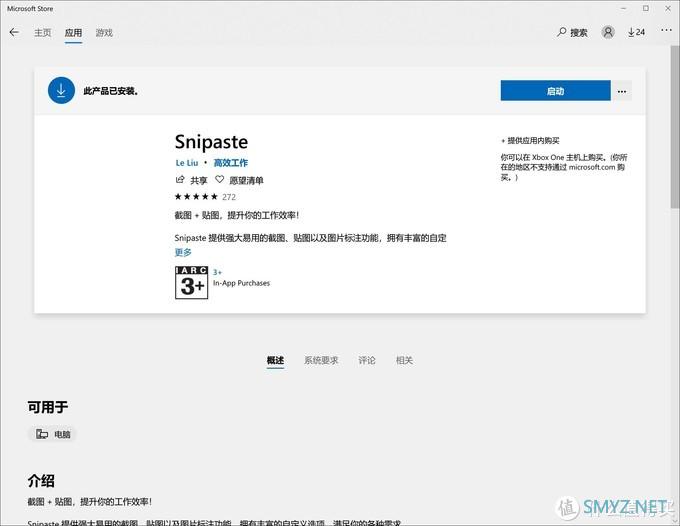Click the Snipaste app title

(211, 142)
